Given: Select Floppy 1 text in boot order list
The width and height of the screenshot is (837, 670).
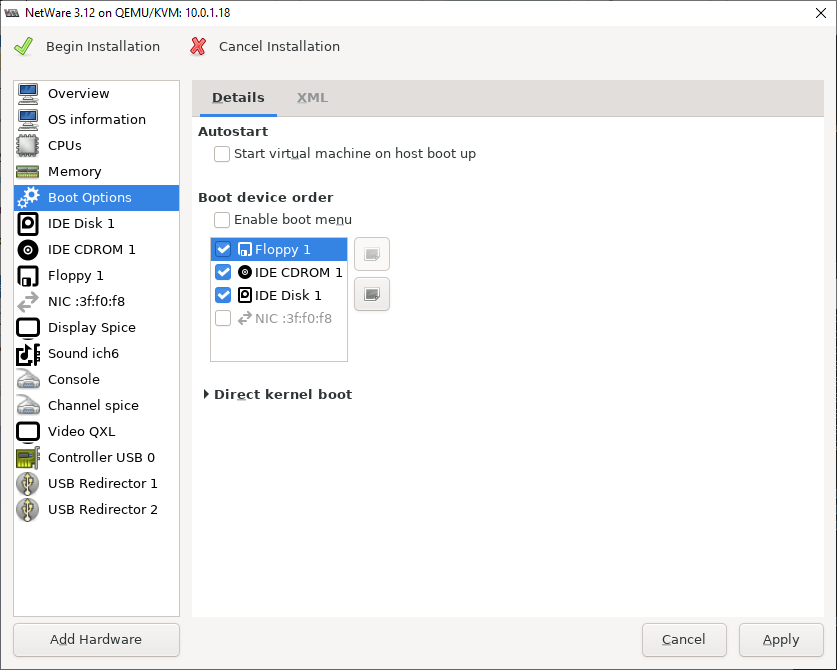Looking at the screenshot, I should pyautogui.click(x=282, y=249).
